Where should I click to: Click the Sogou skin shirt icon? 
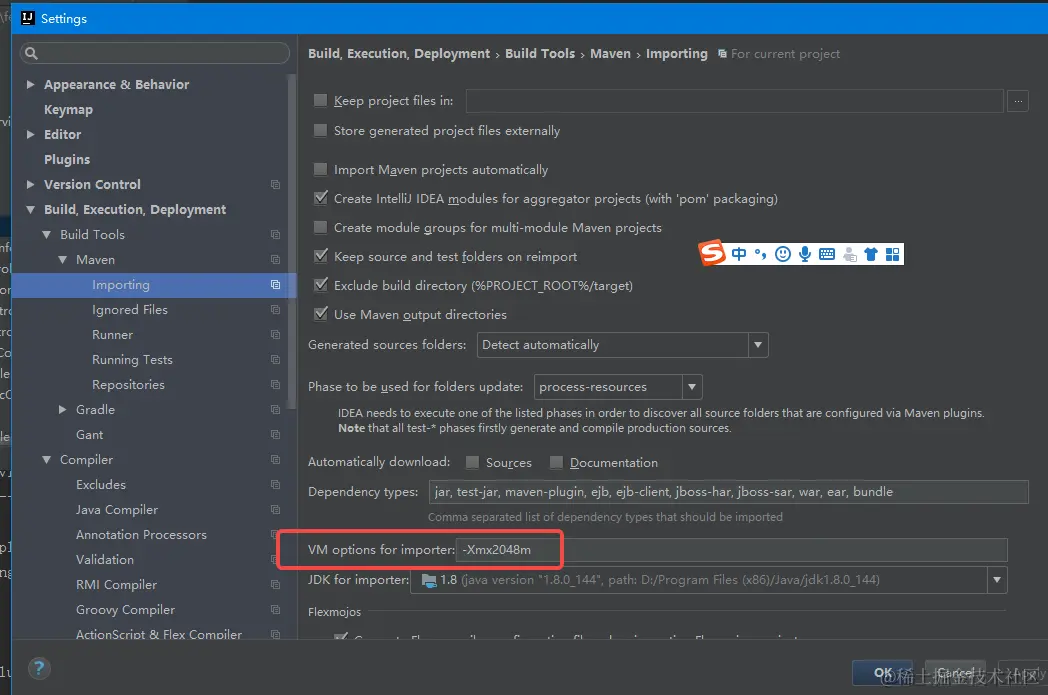pos(870,254)
